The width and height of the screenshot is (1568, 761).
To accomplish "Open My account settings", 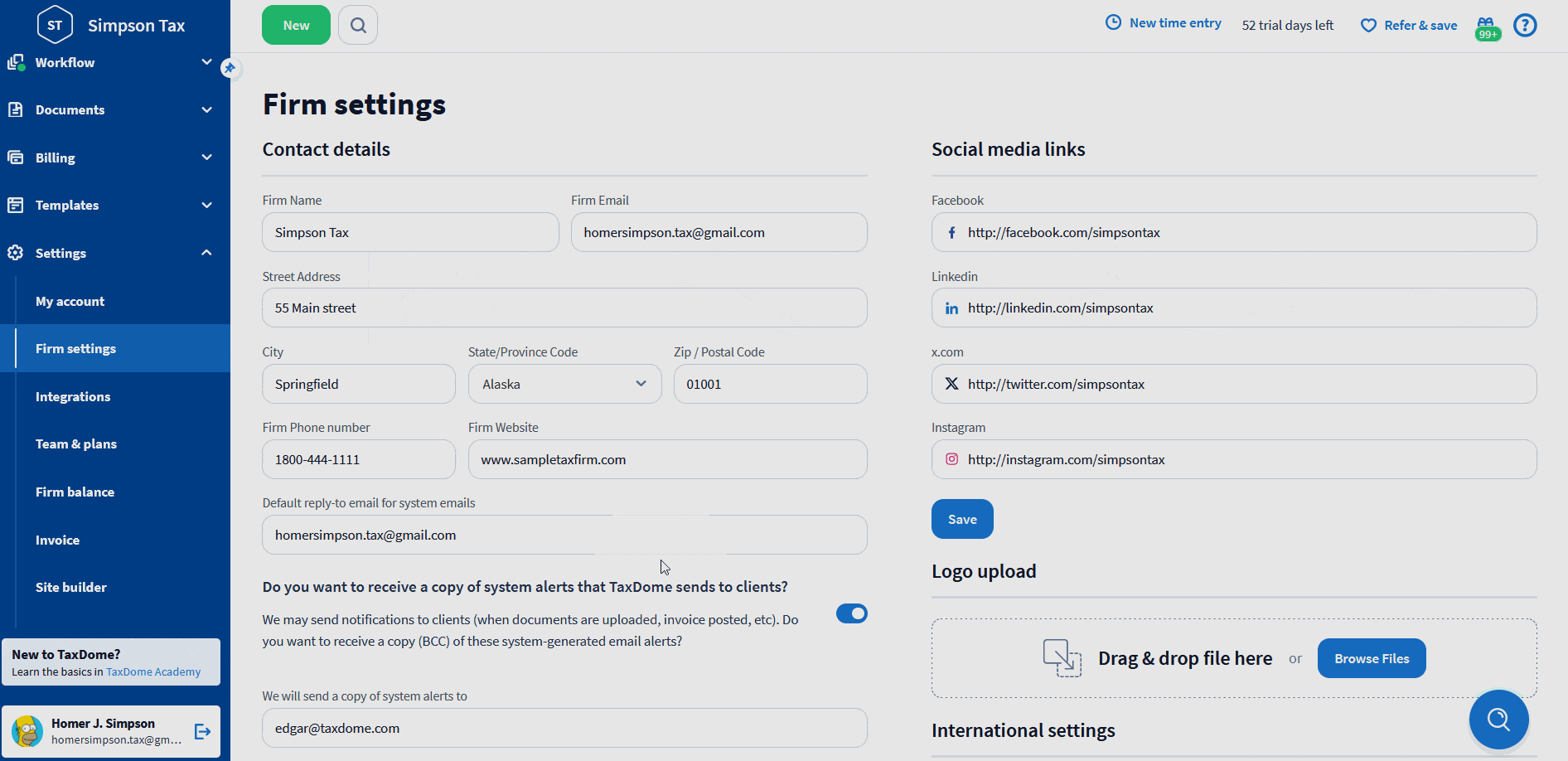I will point(70,302).
